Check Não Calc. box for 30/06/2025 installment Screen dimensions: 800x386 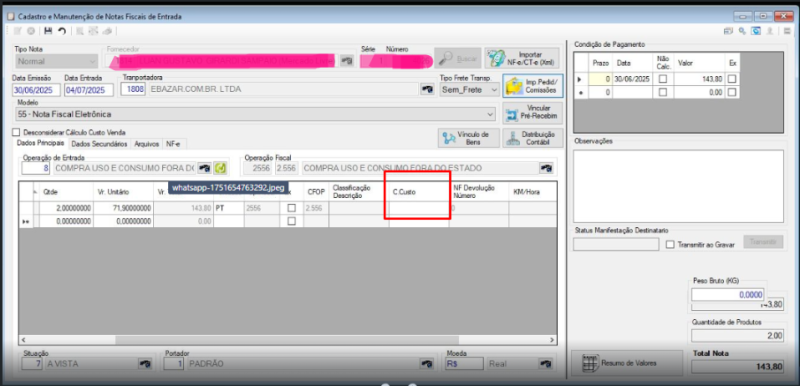tap(663, 79)
